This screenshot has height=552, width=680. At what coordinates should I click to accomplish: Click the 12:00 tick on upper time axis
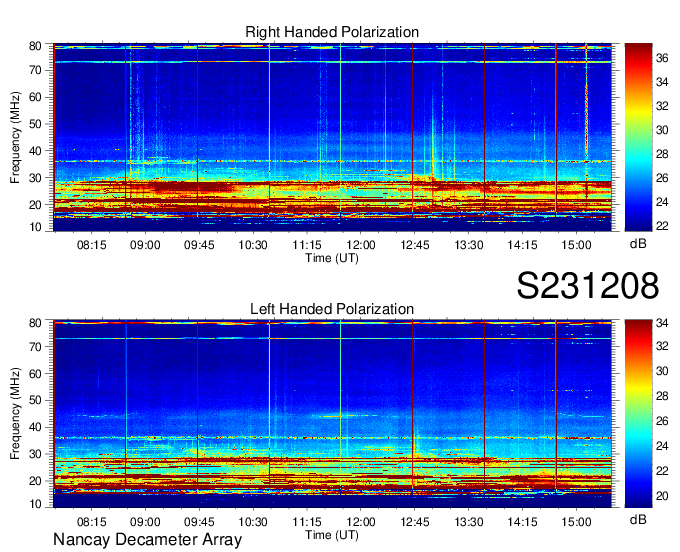(x=361, y=245)
